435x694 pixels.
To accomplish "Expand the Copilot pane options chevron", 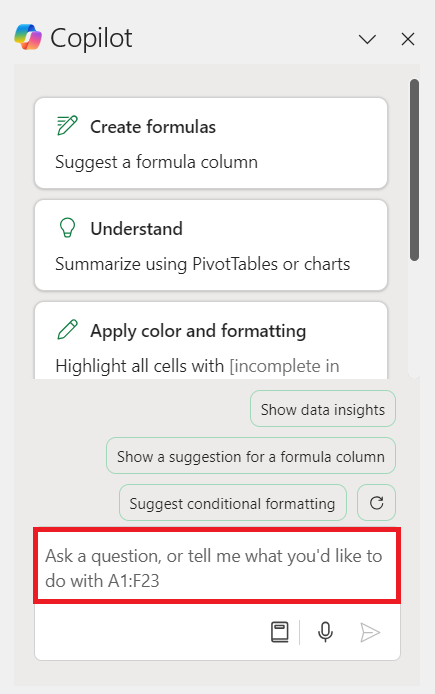I will [367, 39].
